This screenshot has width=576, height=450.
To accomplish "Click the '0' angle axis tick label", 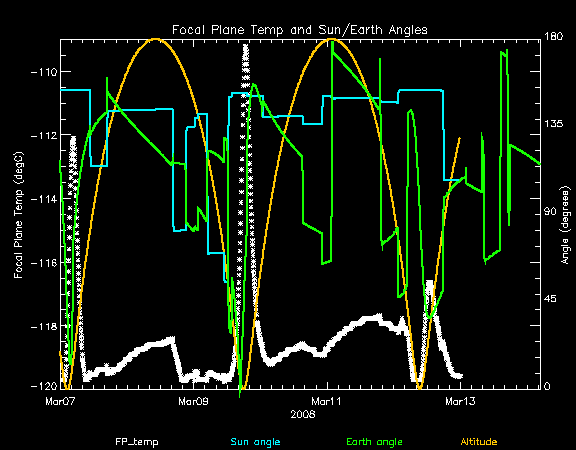I will pos(548,386).
